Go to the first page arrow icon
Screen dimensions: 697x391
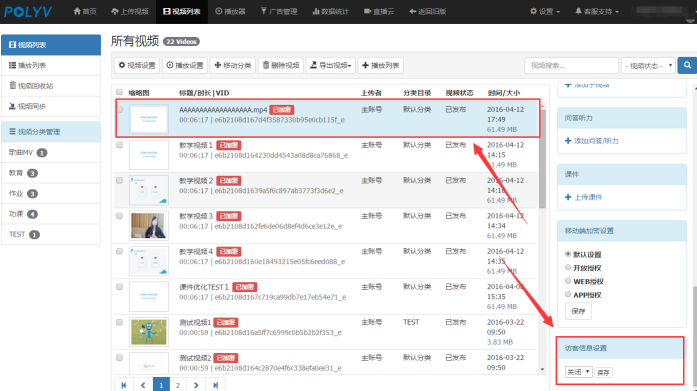coord(124,385)
